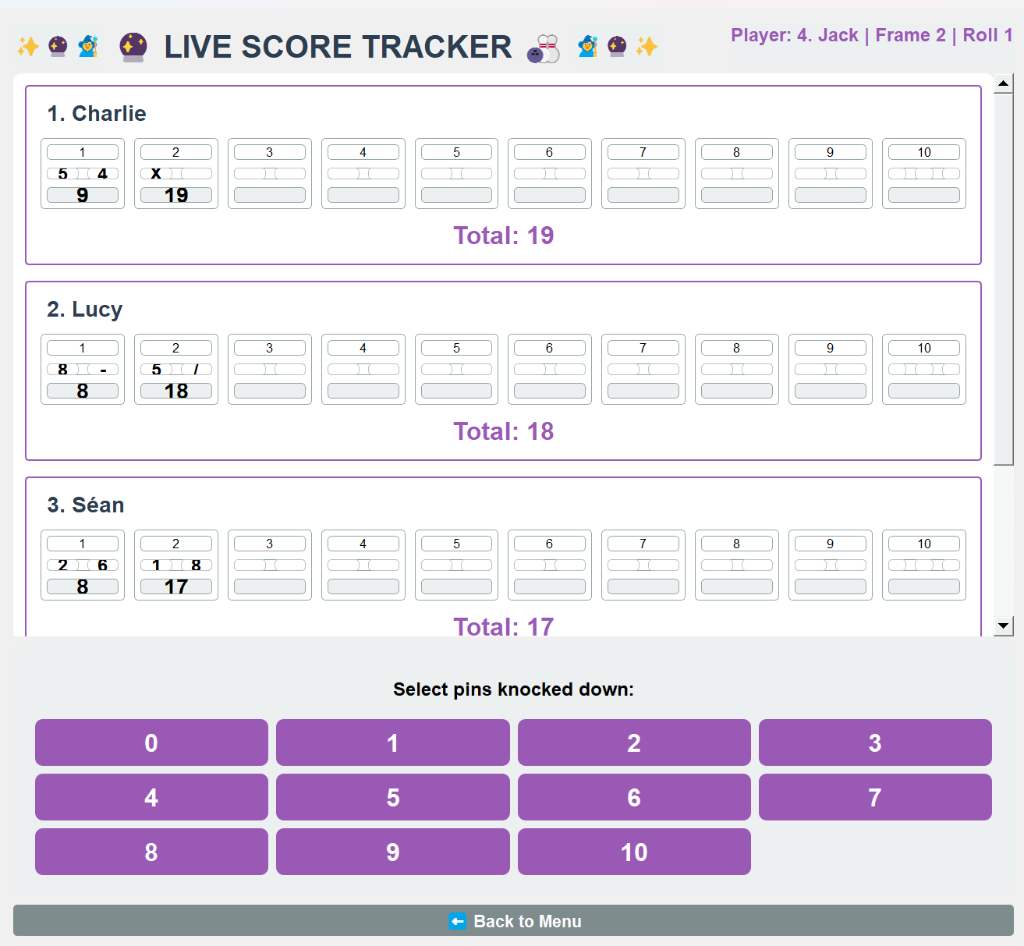Click the large crystal ball beside LIVE SCORE TRACKER

(x=133, y=46)
